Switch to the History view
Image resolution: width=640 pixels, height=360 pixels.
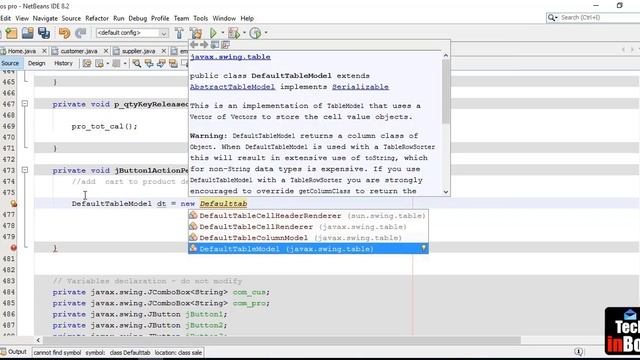pyautogui.click(x=63, y=63)
